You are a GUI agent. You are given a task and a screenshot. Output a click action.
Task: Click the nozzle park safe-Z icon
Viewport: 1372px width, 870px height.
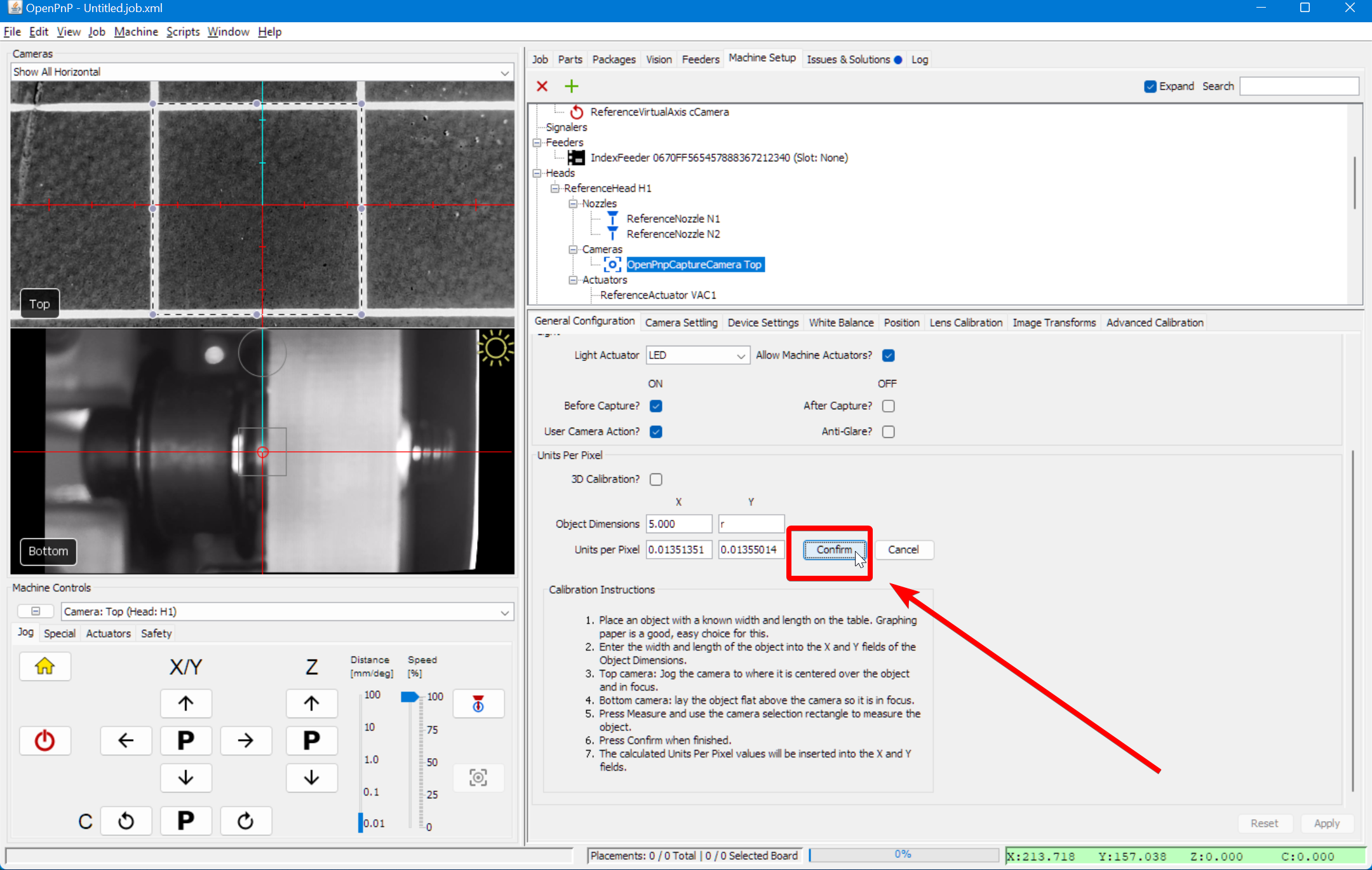pos(478,703)
